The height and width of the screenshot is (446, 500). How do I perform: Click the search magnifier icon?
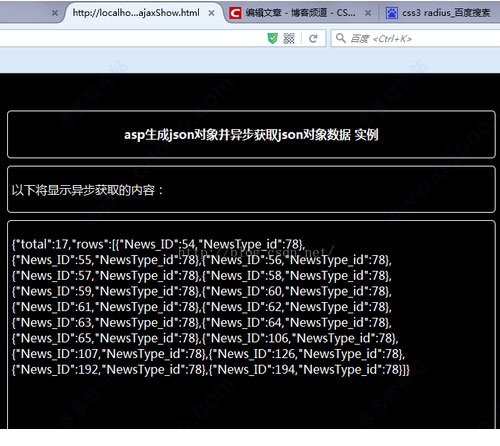point(340,38)
